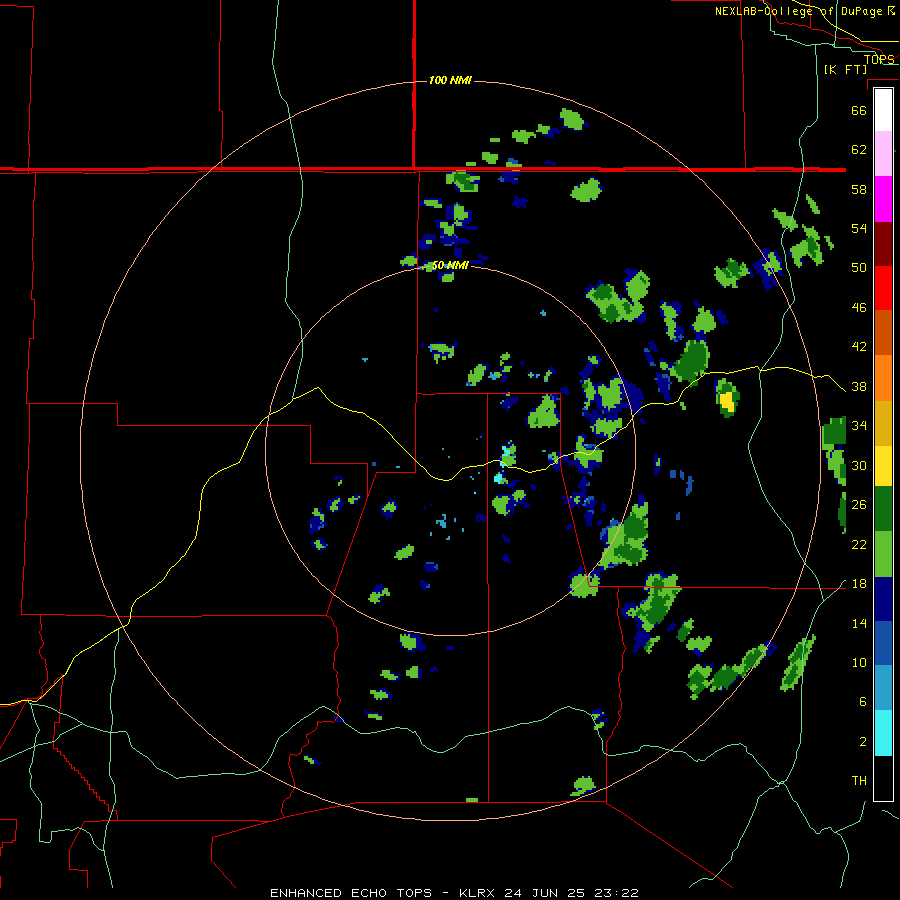Image resolution: width=900 pixels, height=900 pixels.
Task: Click the '54' legend value label
Action: pos(859,228)
